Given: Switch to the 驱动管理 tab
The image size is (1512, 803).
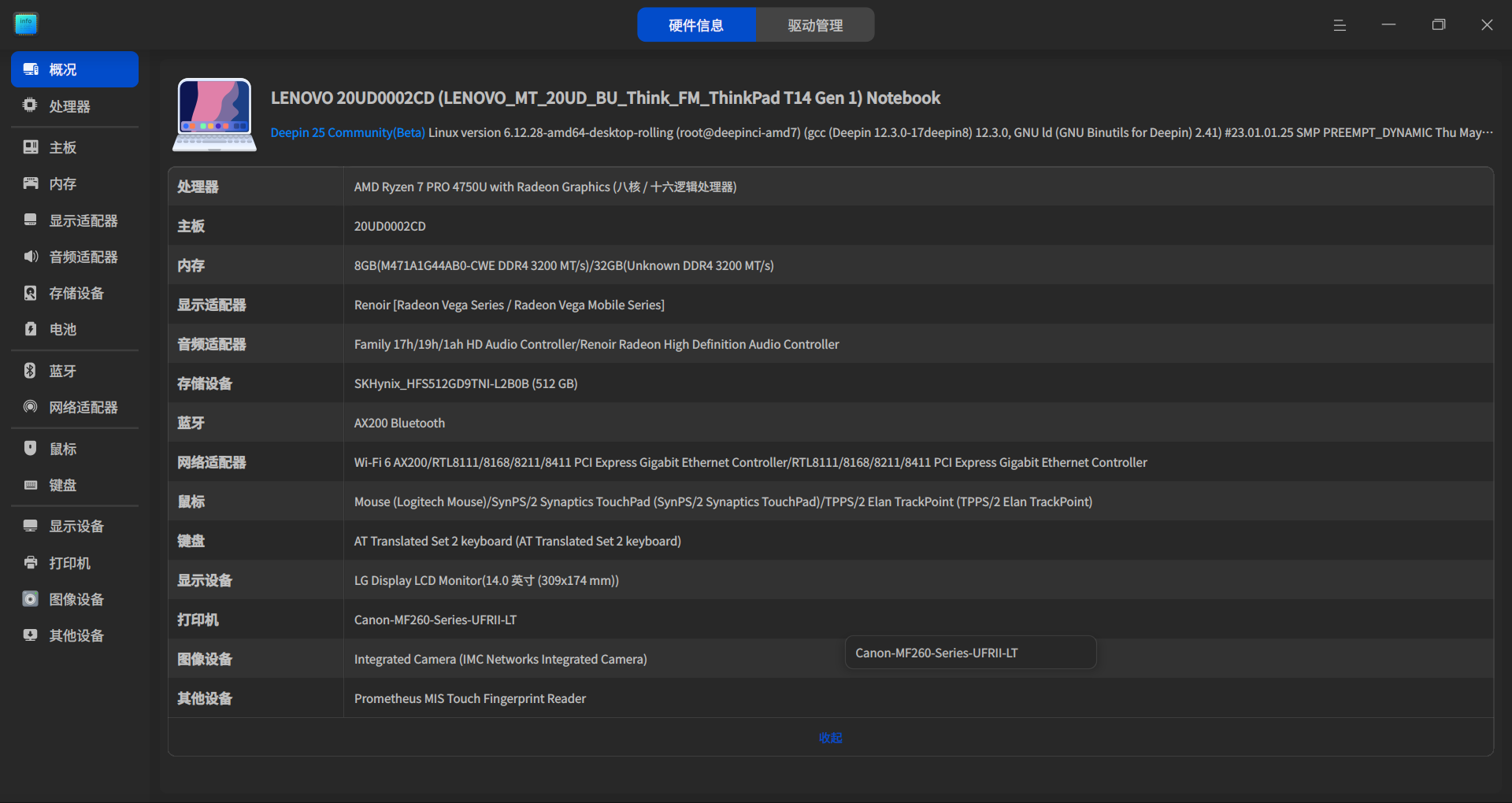Looking at the screenshot, I should [815, 25].
